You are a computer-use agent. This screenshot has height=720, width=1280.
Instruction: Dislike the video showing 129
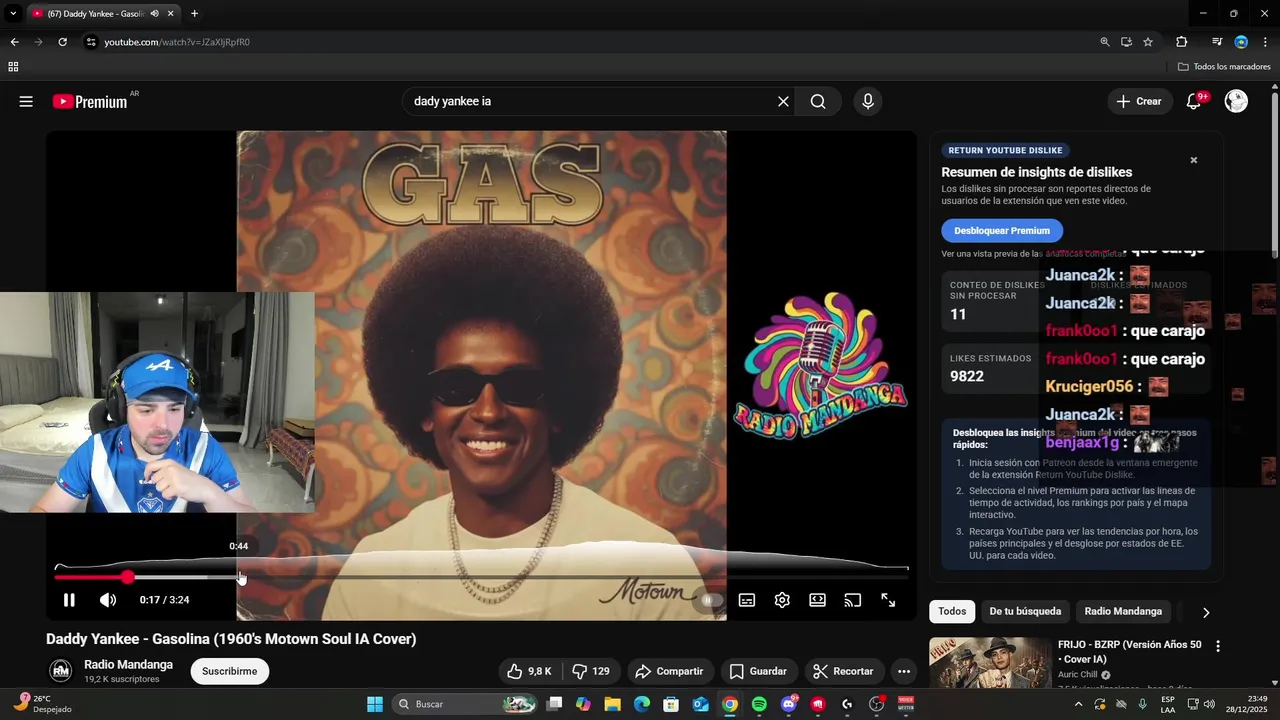[x=591, y=671]
